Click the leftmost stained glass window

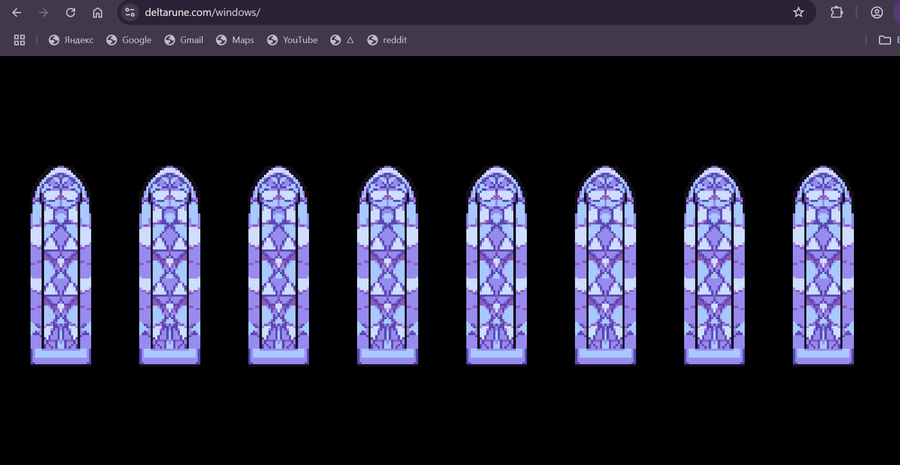(60, 265)
